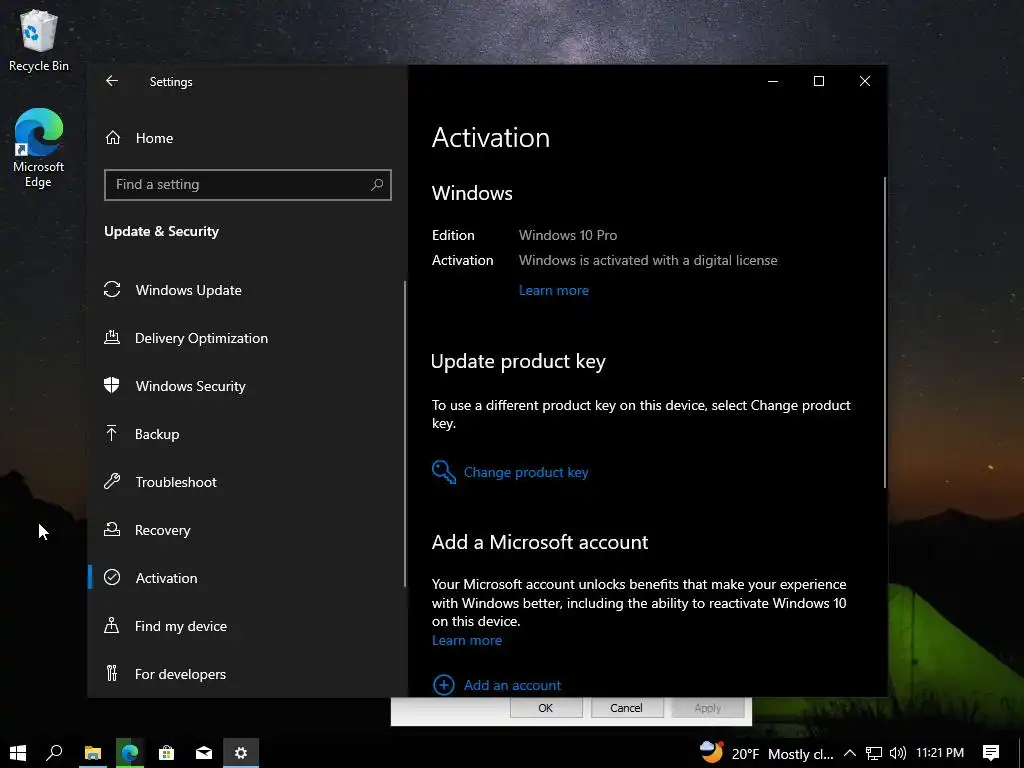The width and height of the screenshot is (1024, 768).
Task: Go to Settings Home
Action: [x=154, y=138]
